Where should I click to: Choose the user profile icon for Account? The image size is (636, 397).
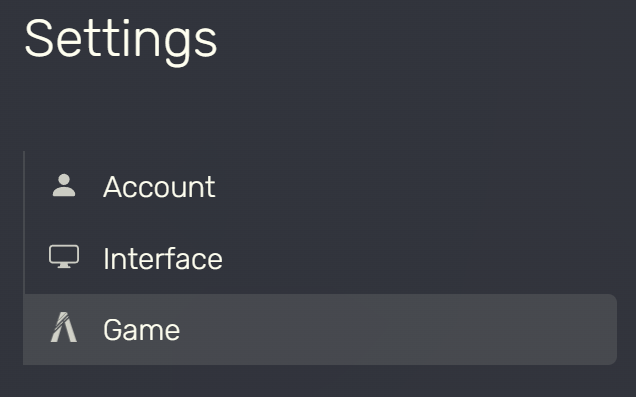[64, 185]
